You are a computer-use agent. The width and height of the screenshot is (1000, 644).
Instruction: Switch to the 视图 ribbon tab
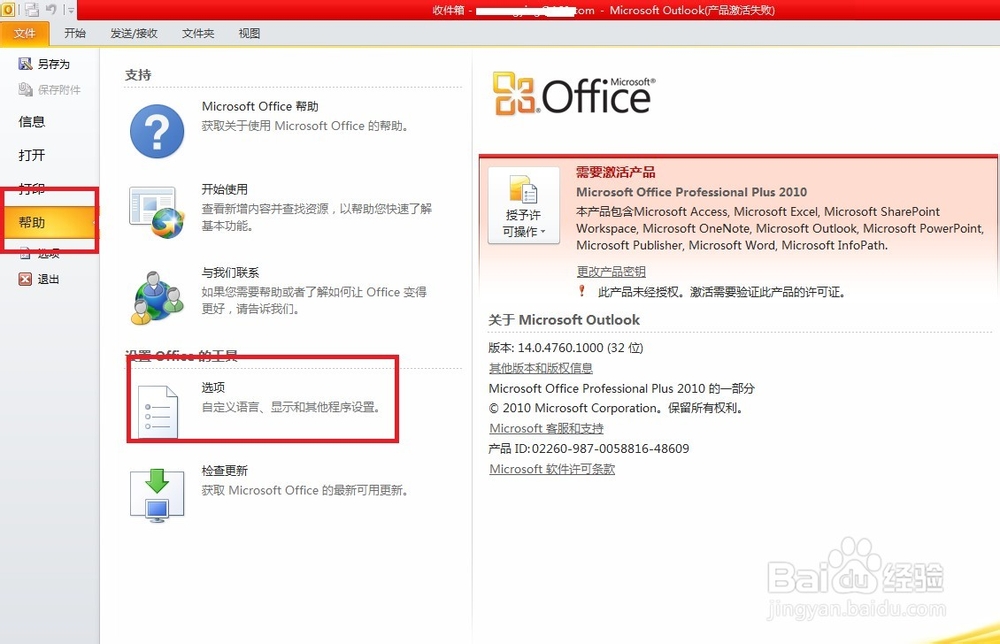pyautogui.click(x=249, y=33)
